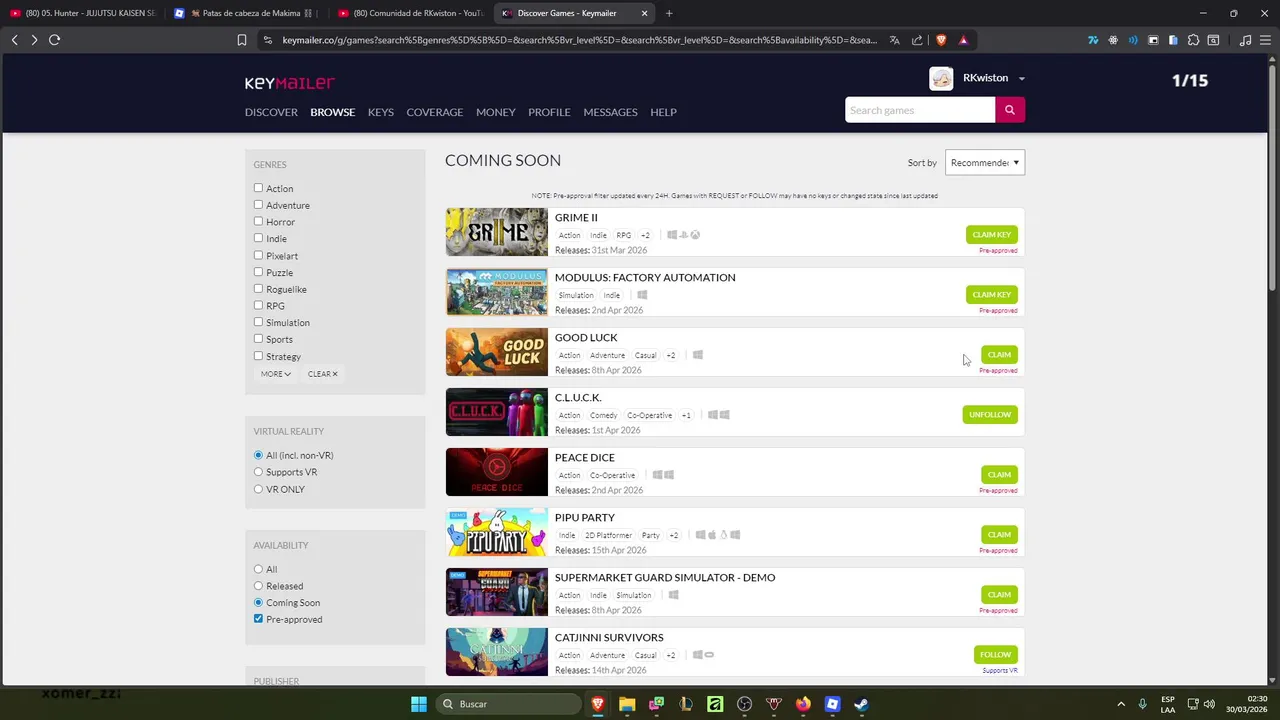
Task: Open Brave Shields lion icon
Action: 941,40
